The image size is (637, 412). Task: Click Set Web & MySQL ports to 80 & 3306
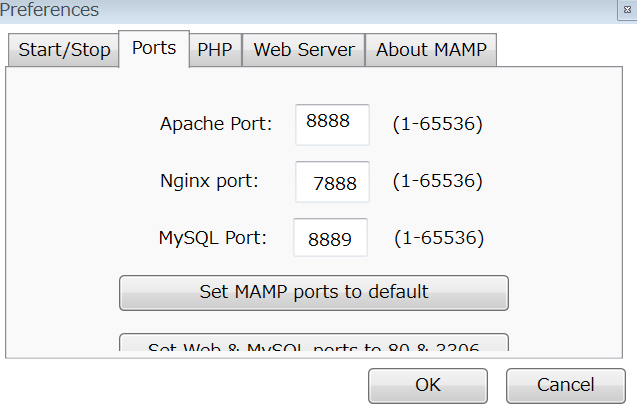(x=314, y=343)
